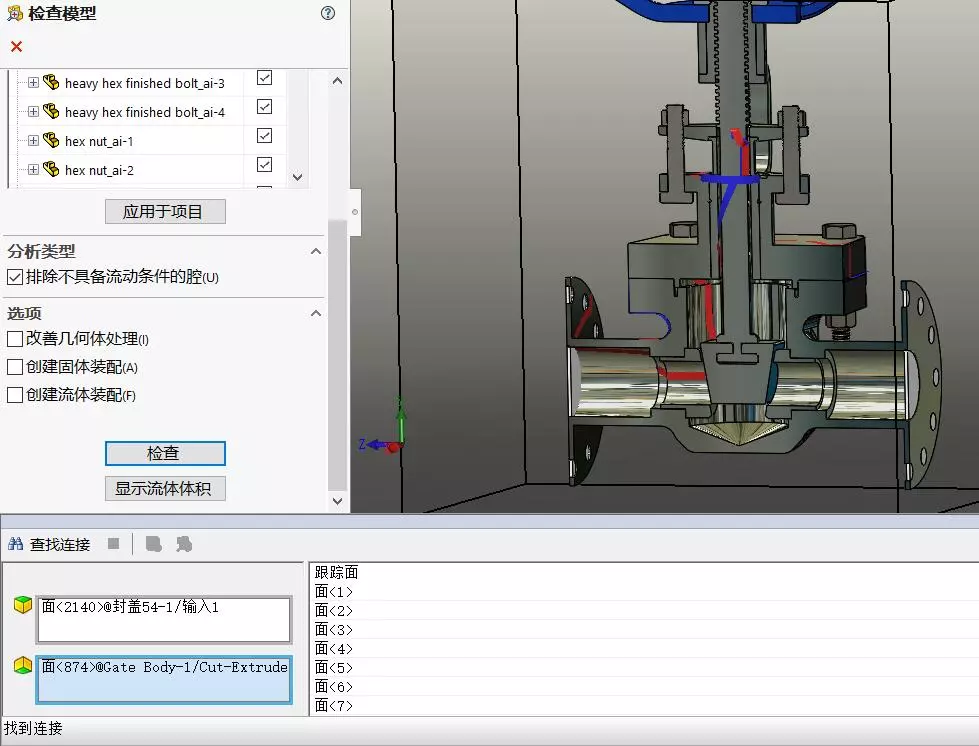This screenshot has width=979, height=746.
Task: Expand the heavy hex finished bolt_ai-4 tree node
Action: point(33,112)
